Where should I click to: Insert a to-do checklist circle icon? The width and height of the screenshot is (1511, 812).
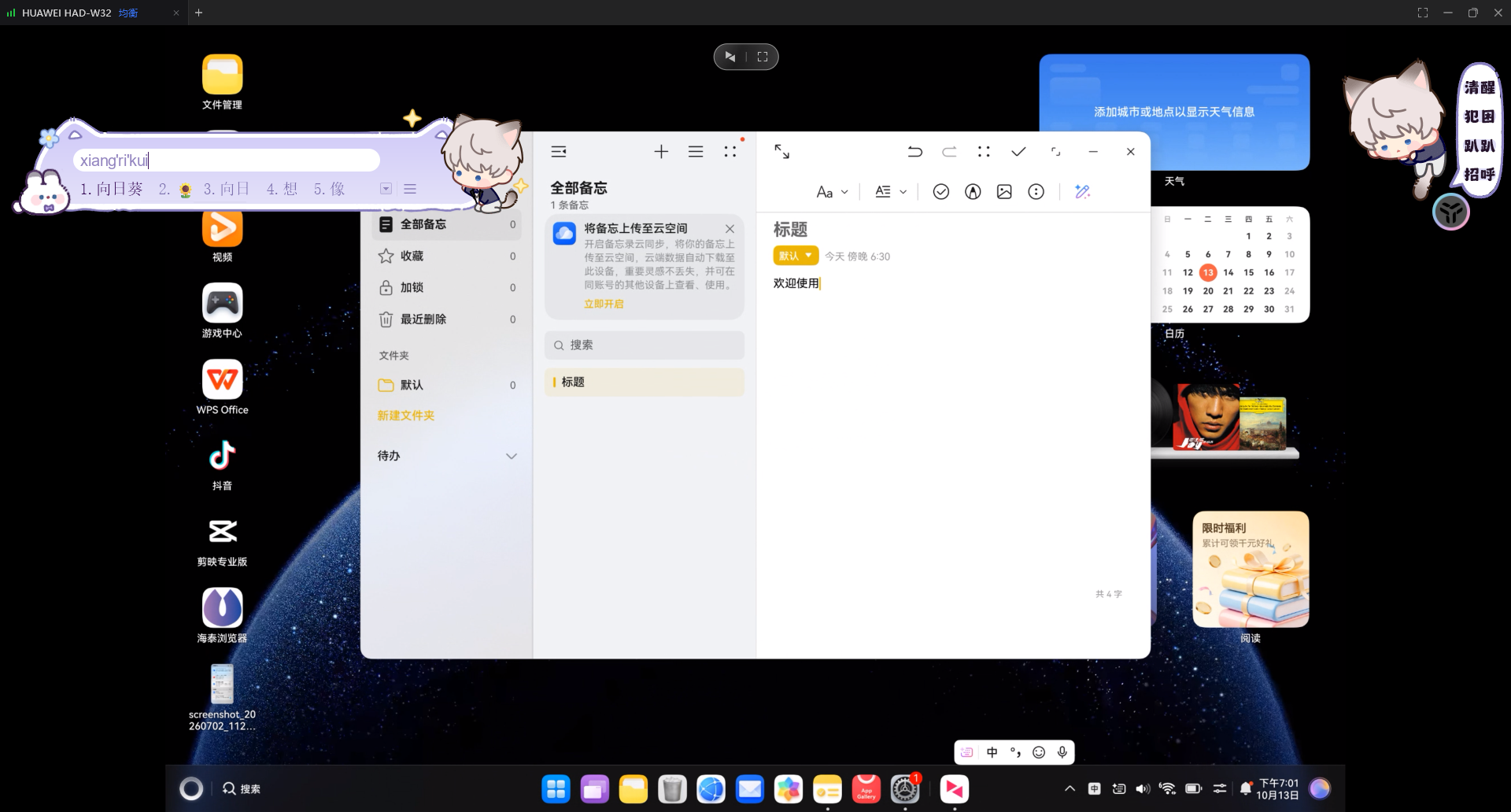pos(940,192)
